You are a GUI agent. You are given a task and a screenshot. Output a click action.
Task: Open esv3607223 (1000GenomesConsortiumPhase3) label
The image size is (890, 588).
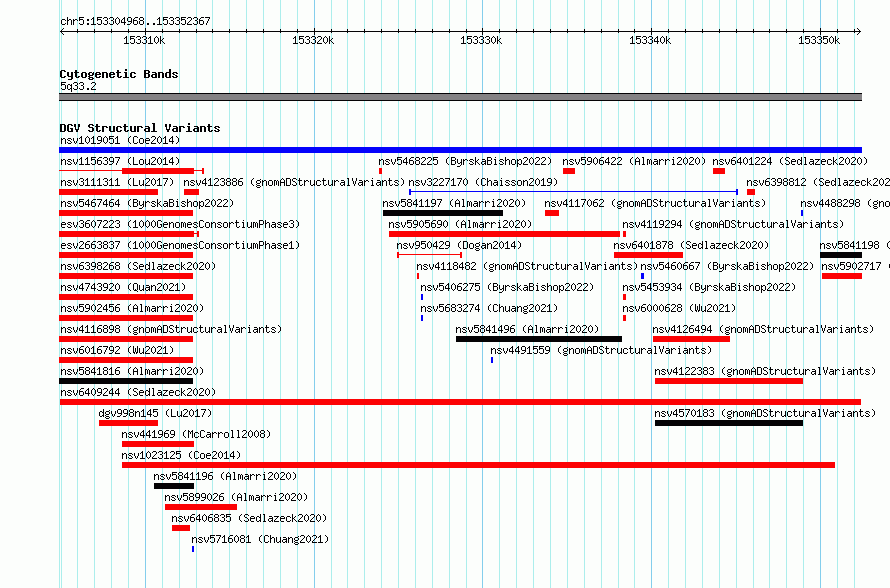point(180,224)
